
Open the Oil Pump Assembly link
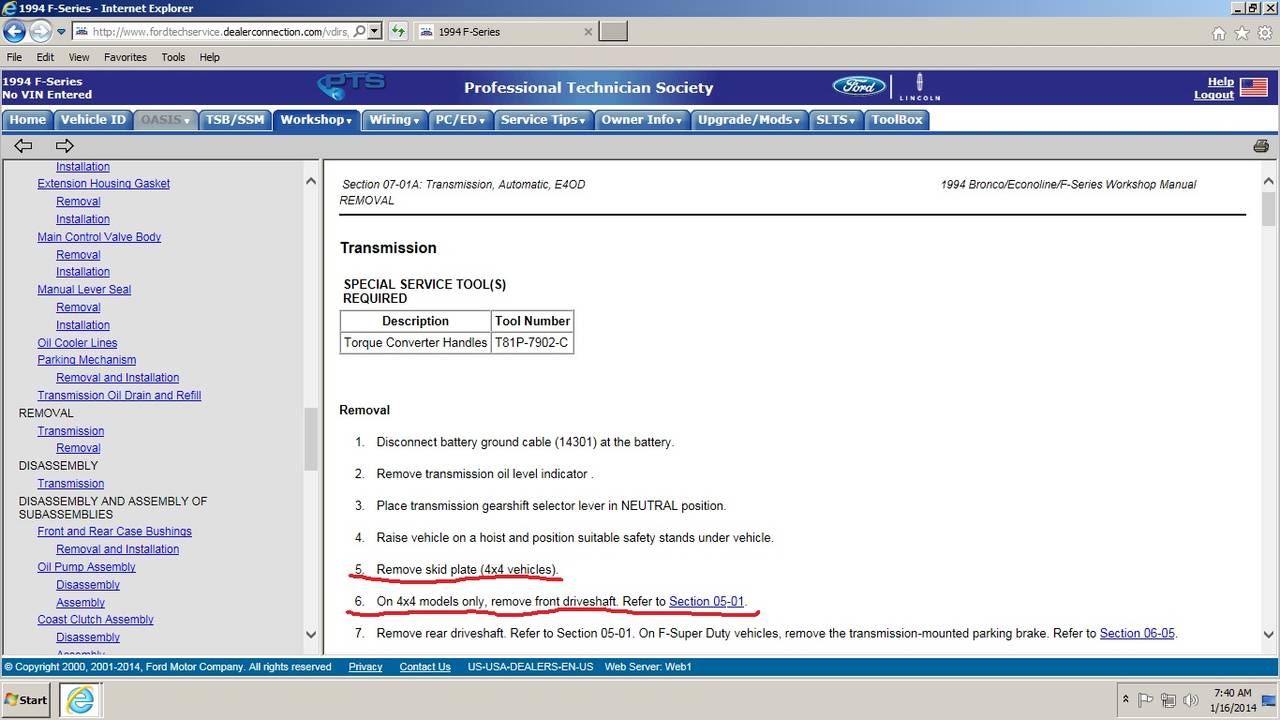pos(86,567)
